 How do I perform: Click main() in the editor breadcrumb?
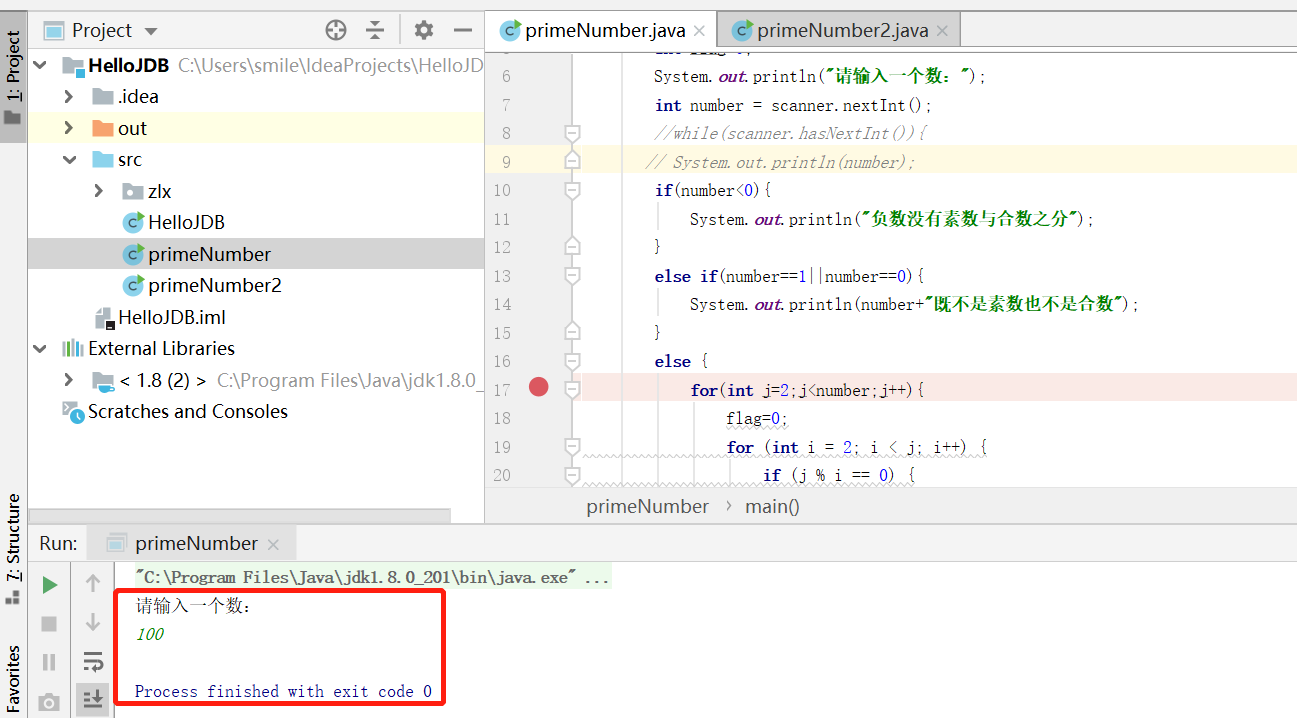[x=773, y=506]
